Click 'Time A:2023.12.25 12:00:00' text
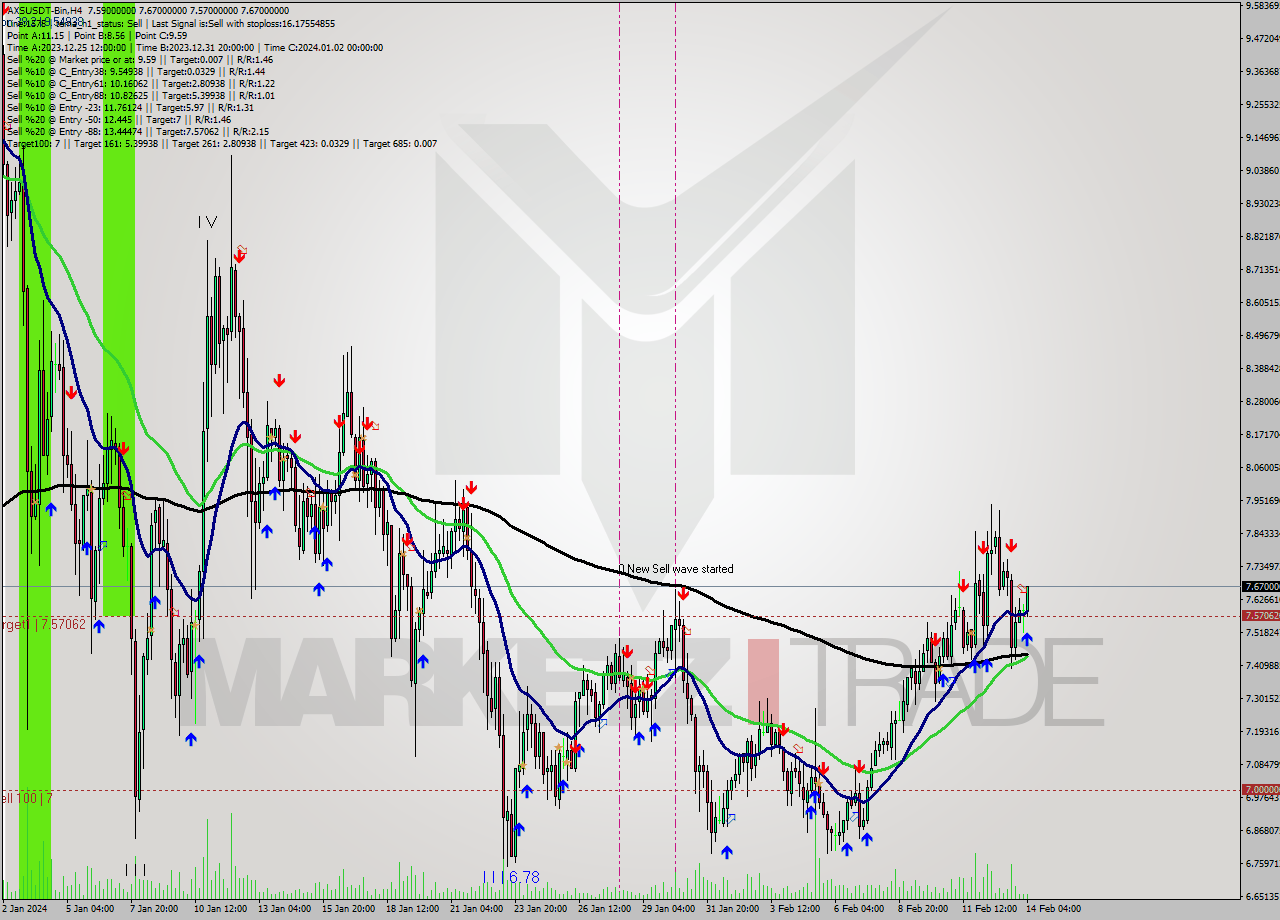Screen dimensions: 1280x920 click(67, 47)
